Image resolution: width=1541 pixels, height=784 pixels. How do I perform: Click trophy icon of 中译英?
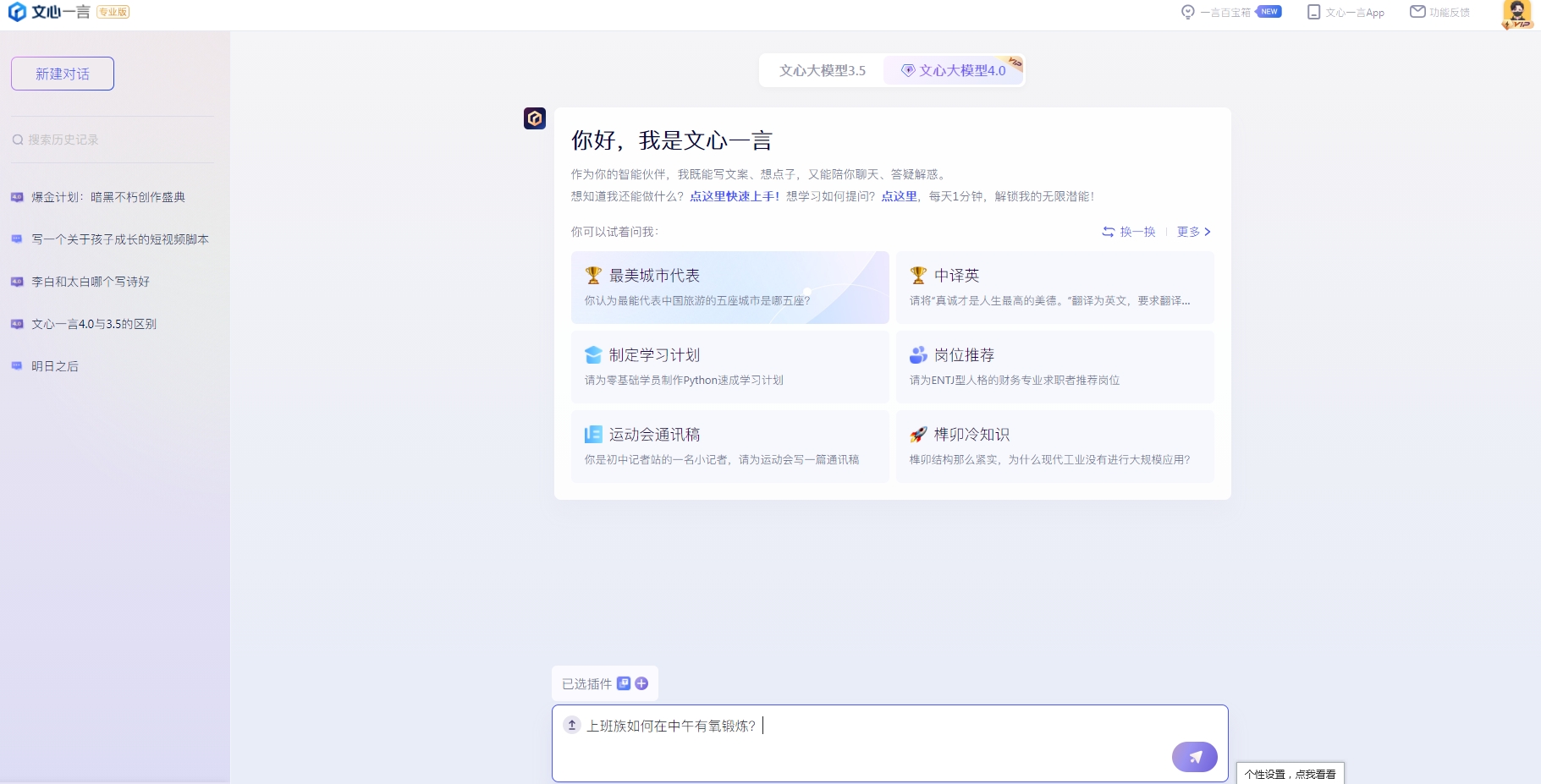(x=918, y=276)
